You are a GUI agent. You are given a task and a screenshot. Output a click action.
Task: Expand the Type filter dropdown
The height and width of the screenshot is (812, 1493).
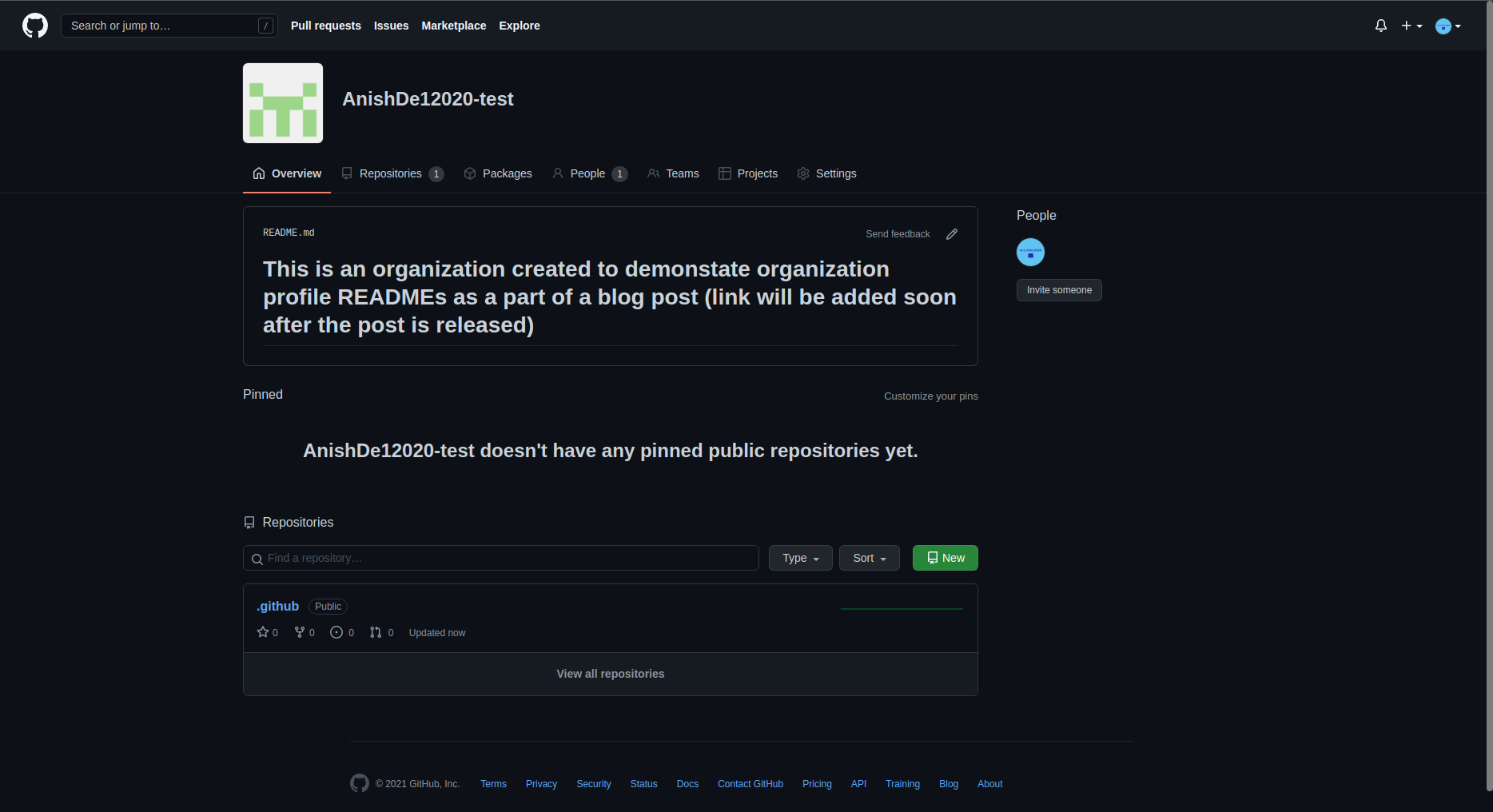coord(801,558)
